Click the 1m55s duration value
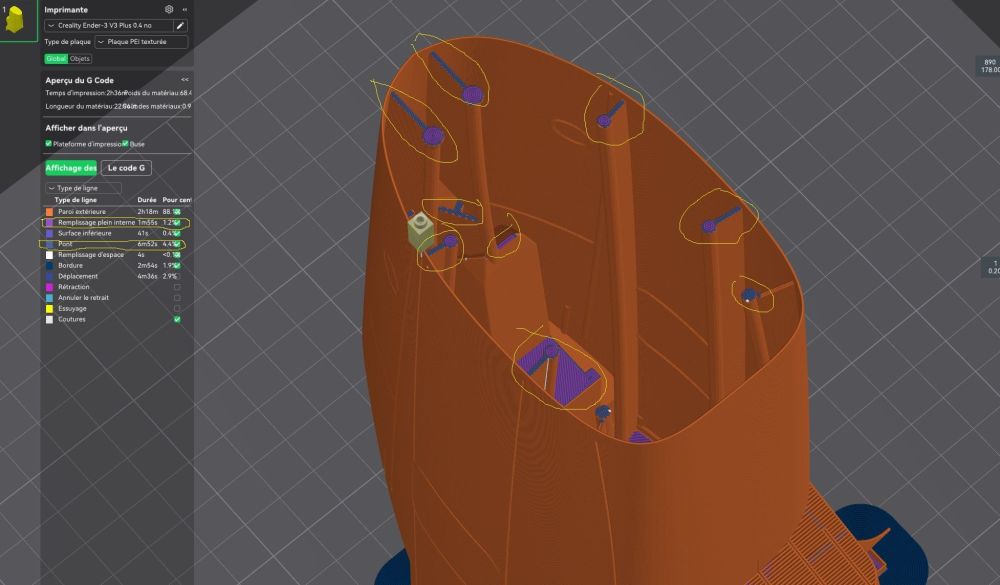 pos(147,223)
